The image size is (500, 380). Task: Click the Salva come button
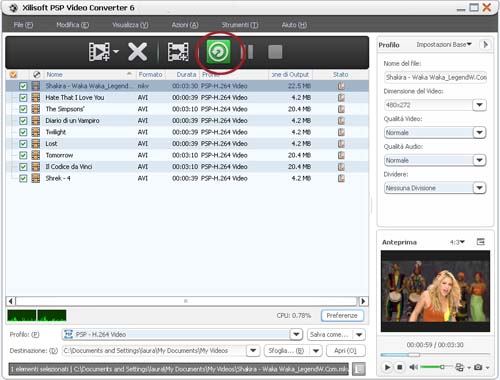click(330, 334)
